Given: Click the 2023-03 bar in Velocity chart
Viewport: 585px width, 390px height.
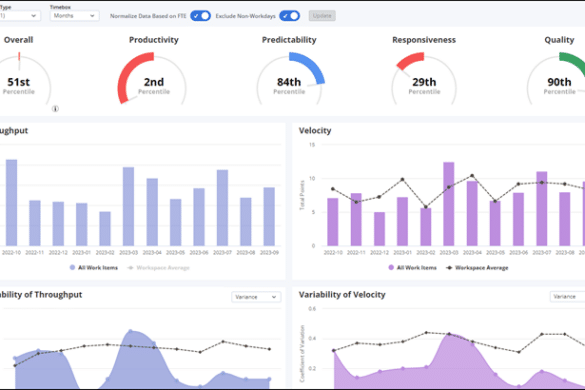Looking at the screenshot, I should coord(449,204).
